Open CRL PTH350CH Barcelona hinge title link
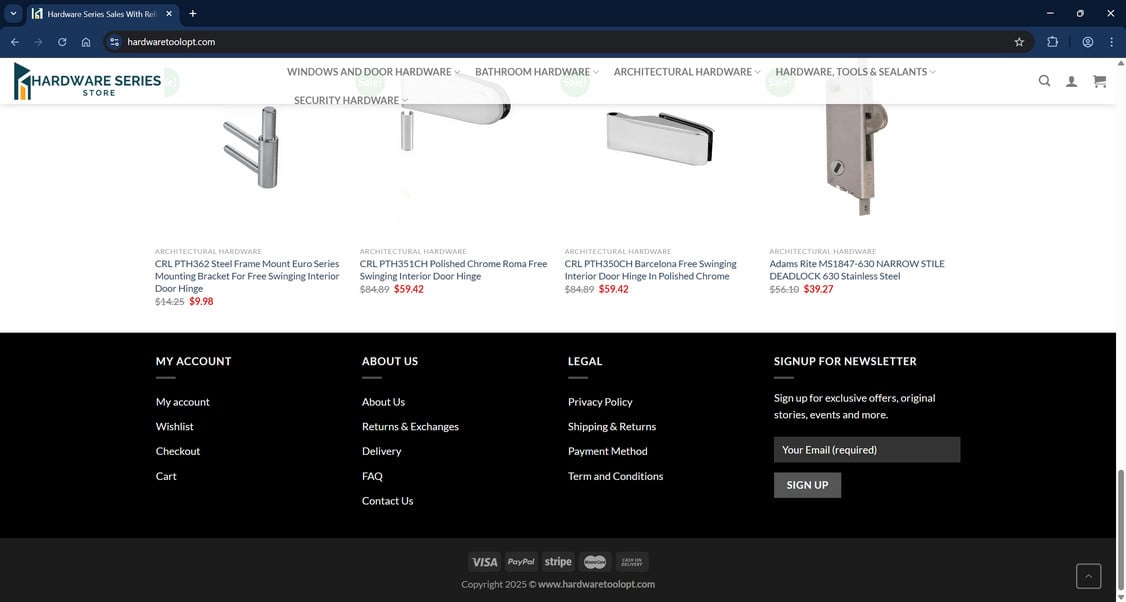The width and height of the screenshot is (1126, 602). point(650,270)
